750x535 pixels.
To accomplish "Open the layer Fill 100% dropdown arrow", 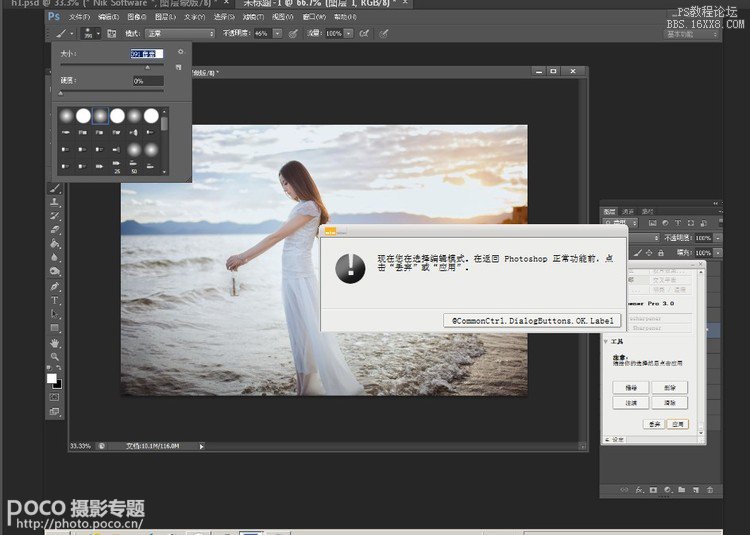I will (717, 252).
